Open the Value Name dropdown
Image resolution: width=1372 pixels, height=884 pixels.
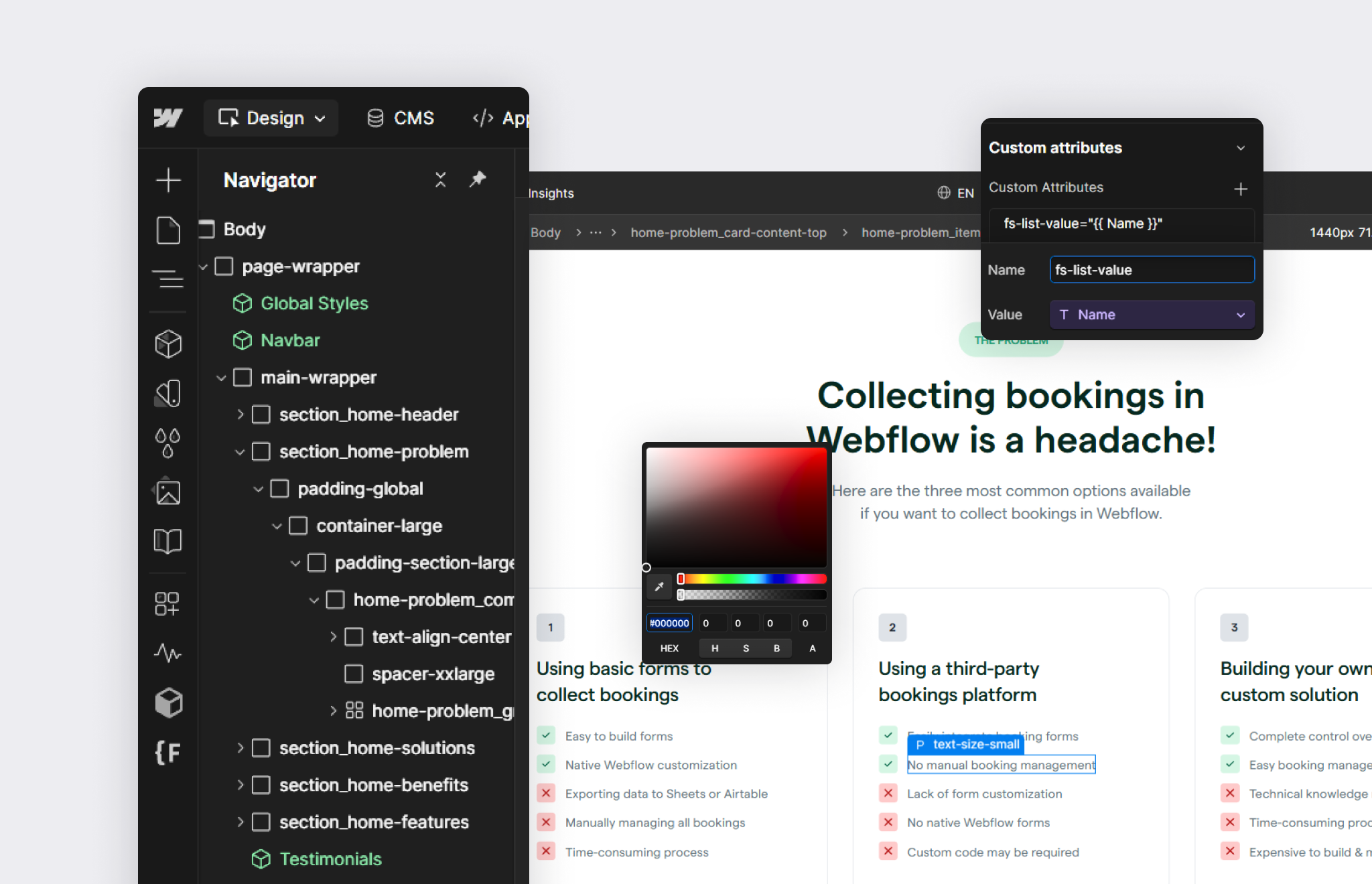1152,315
